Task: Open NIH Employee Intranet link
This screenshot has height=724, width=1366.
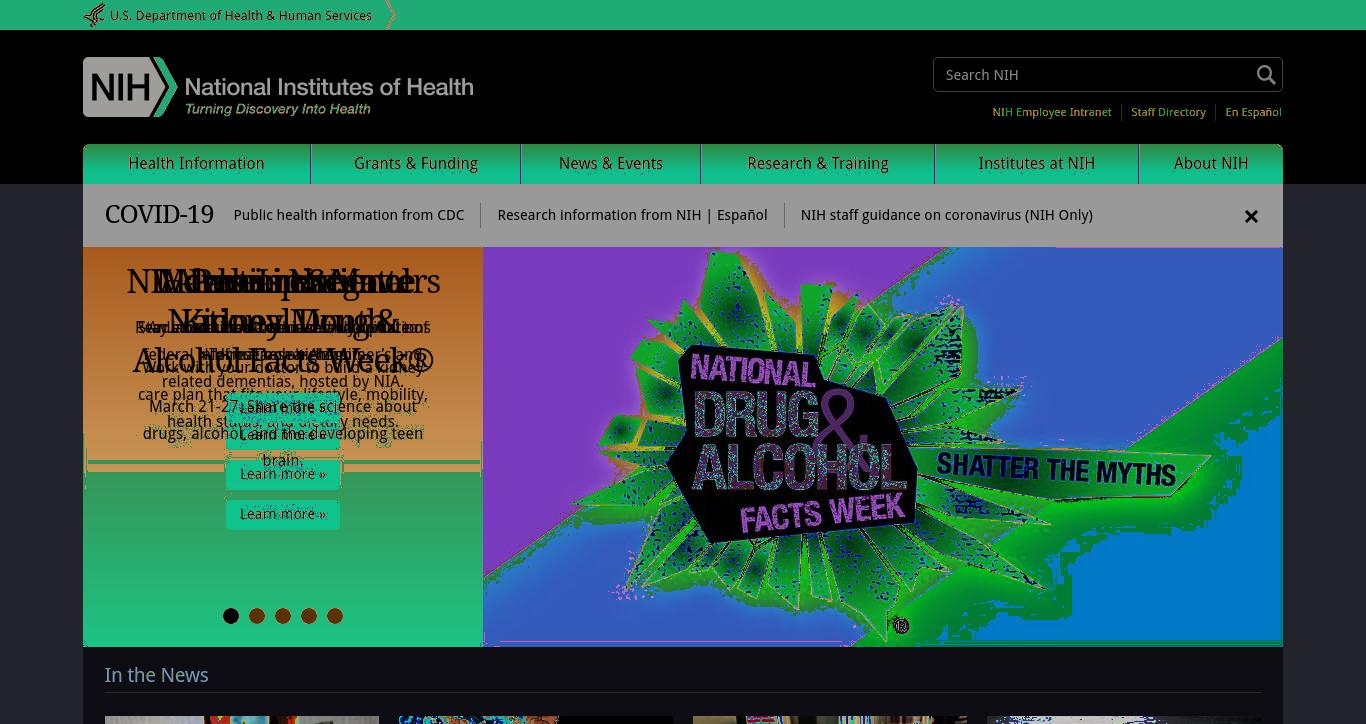Action: [x=1052, y=112]
